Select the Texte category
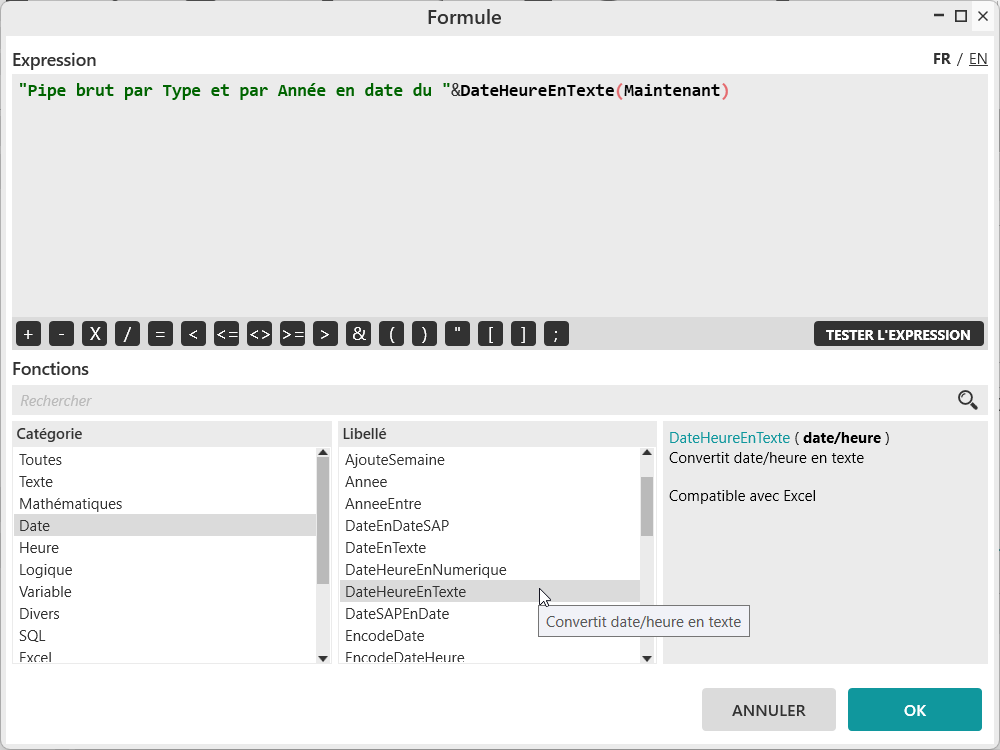 click(x=36, y=482)
